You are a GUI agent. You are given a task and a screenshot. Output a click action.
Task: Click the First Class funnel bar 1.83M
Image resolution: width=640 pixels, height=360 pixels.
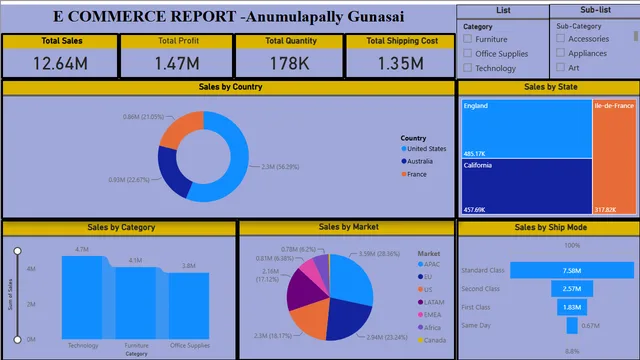572,307
